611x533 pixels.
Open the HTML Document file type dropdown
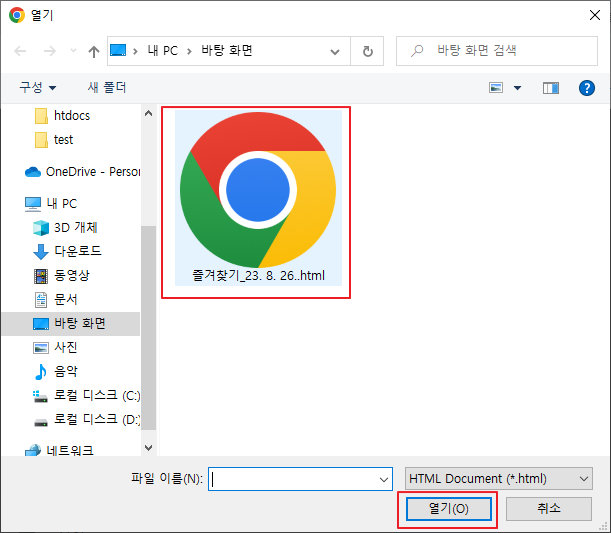pos(499,478)
